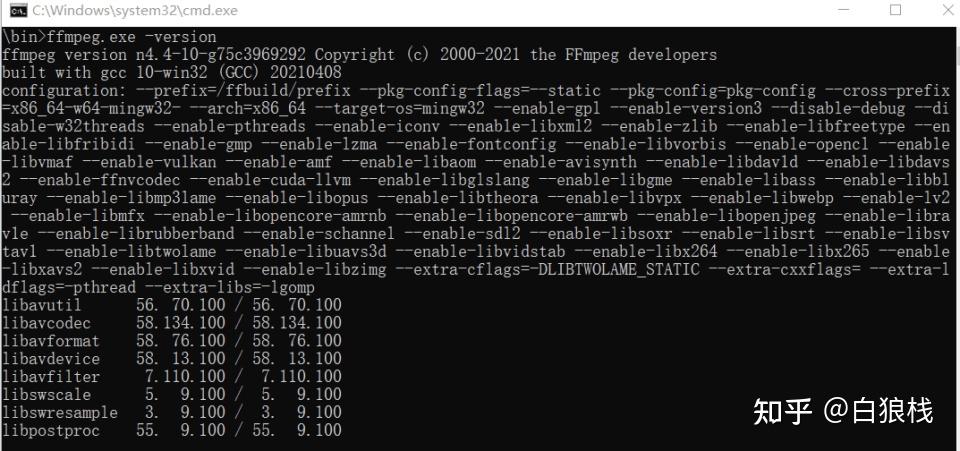Click the libavdevice library name

(x=50, y=359)
